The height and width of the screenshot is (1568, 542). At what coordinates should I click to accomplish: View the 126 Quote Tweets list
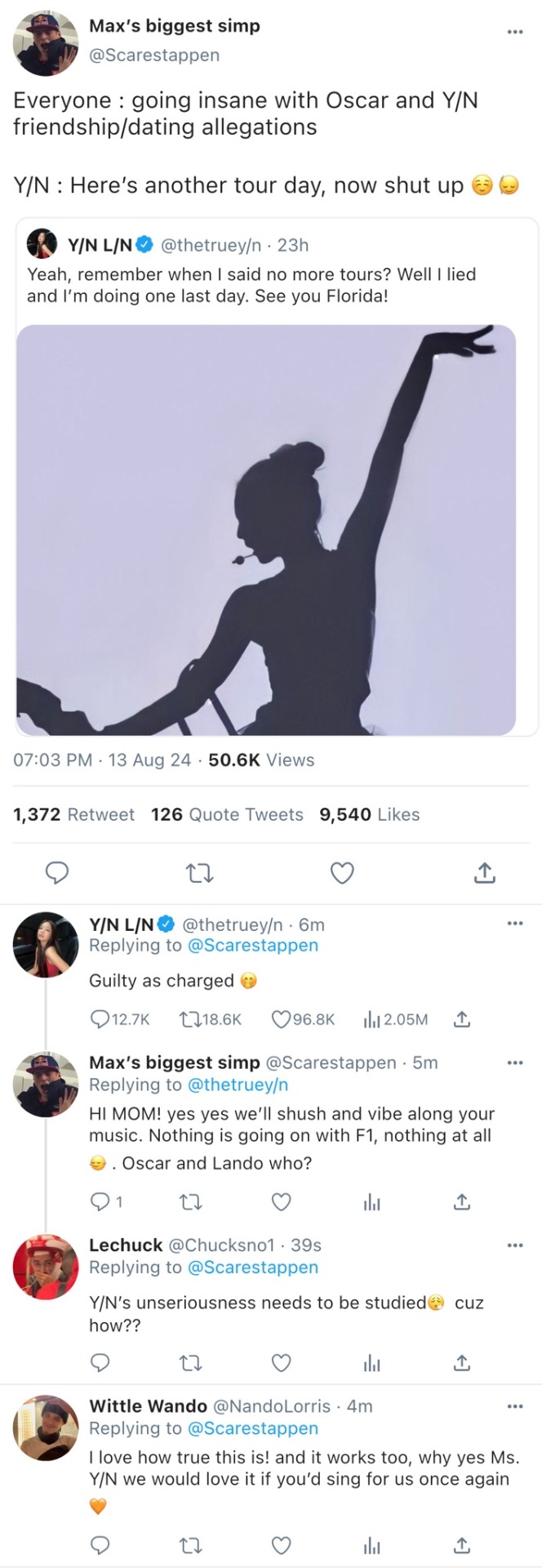click(227, 814)
